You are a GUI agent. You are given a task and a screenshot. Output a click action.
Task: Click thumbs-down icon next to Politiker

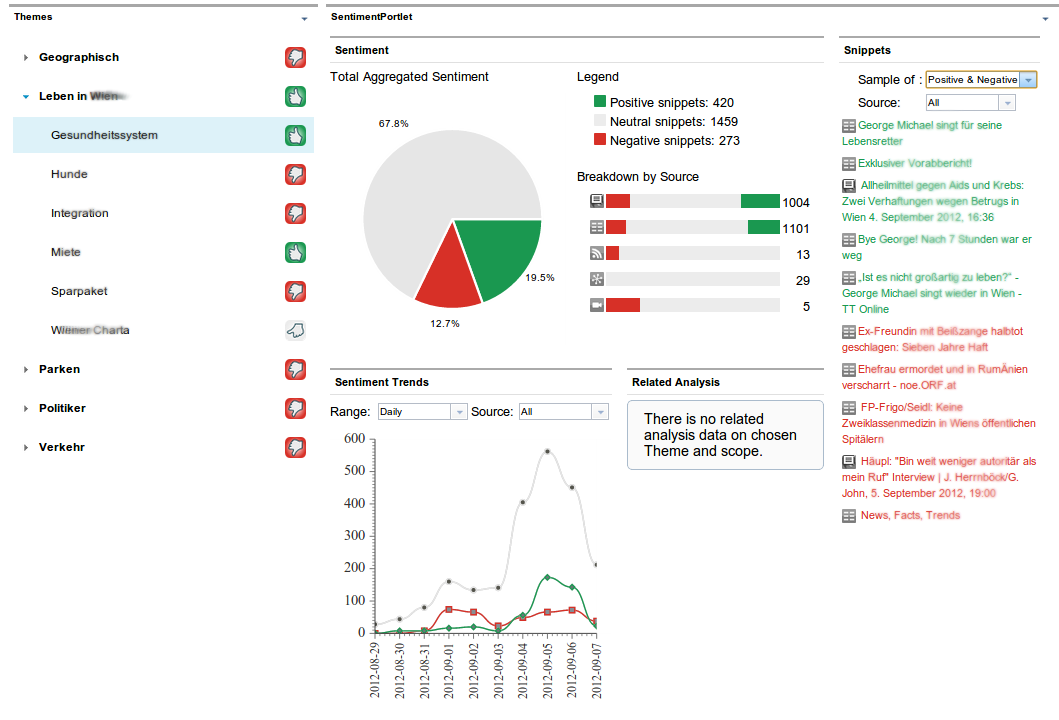(295, 409)
